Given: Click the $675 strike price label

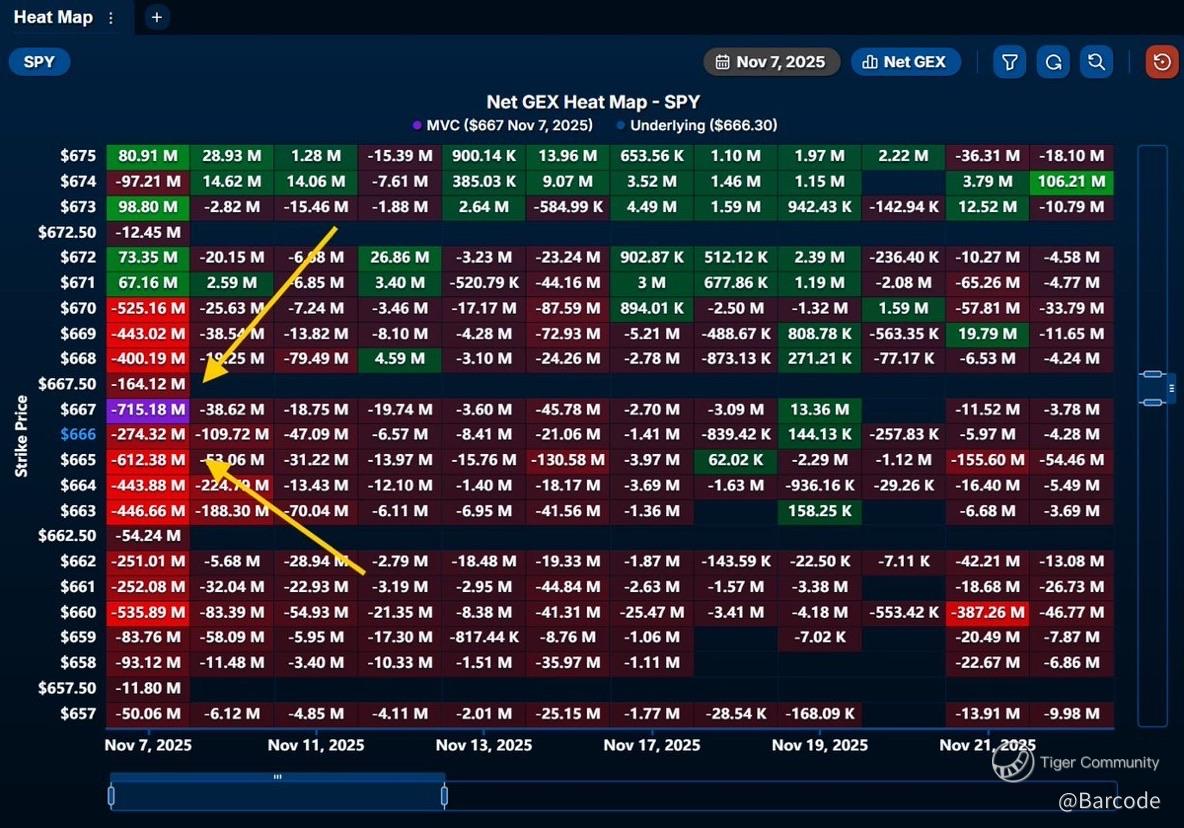Looking at the screenshot, I should click(x=78, y=155).
